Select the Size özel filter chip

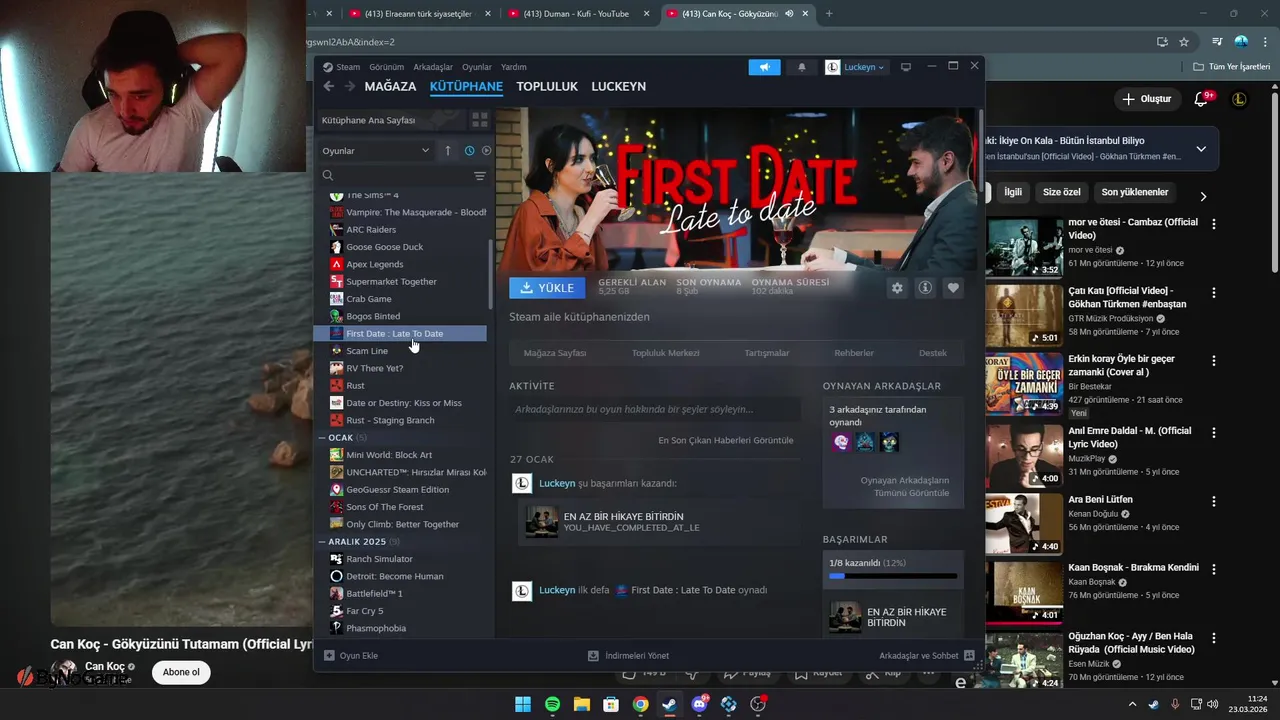[x=1062, y=192]
